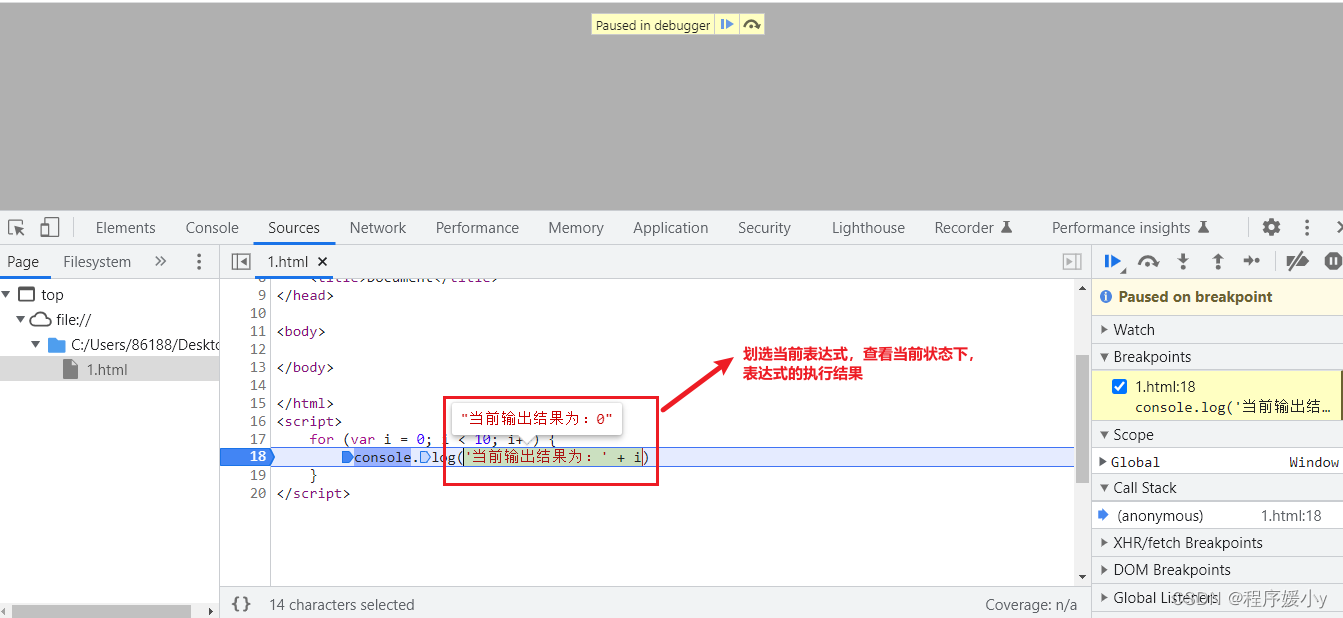Toggle pause on exceptions
1343x618 pixels.
pos(1332,261)
